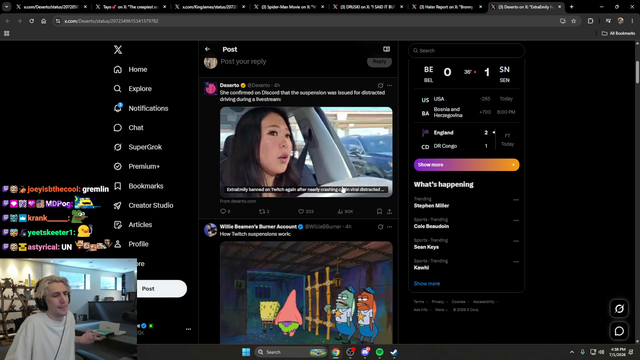Viewport: 640px width, 360px height.
Task: Reload the page
Action: click(31, 21)
